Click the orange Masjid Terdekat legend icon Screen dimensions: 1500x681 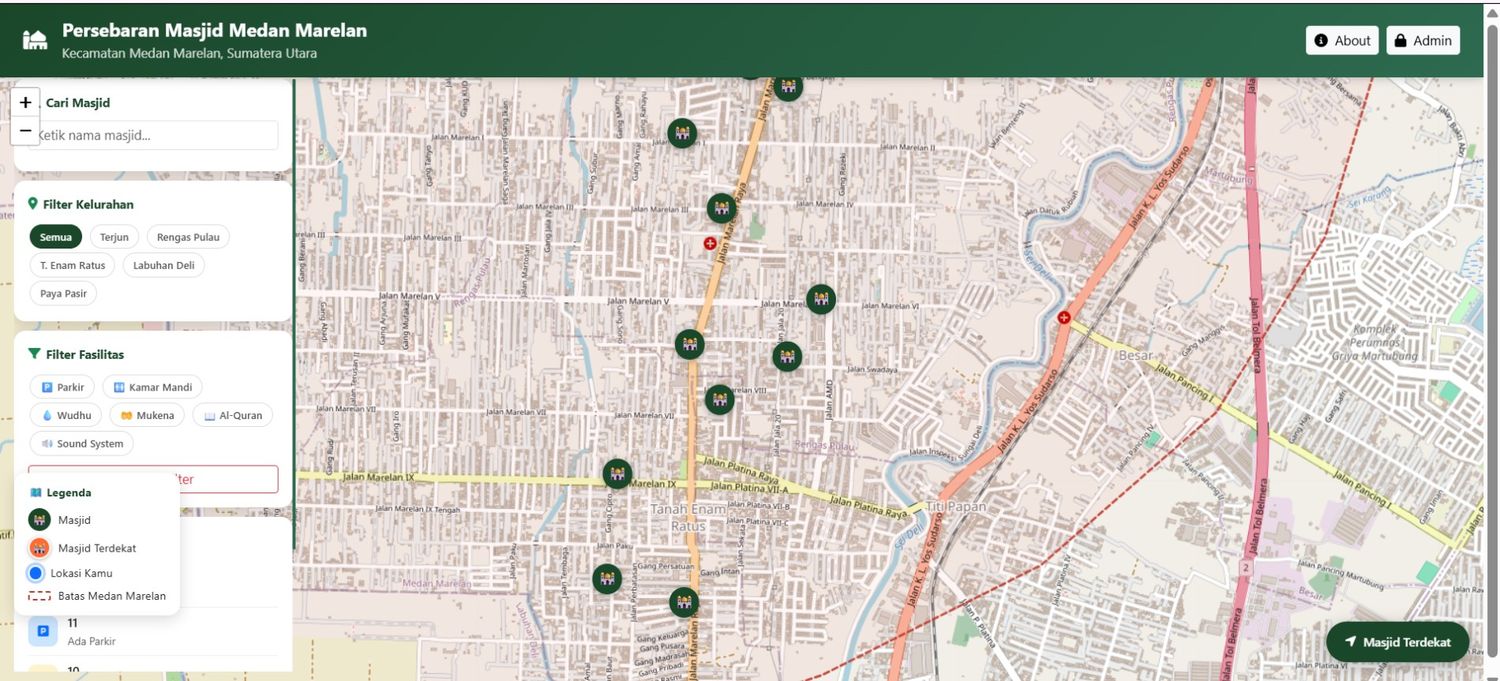pos(39,548)
